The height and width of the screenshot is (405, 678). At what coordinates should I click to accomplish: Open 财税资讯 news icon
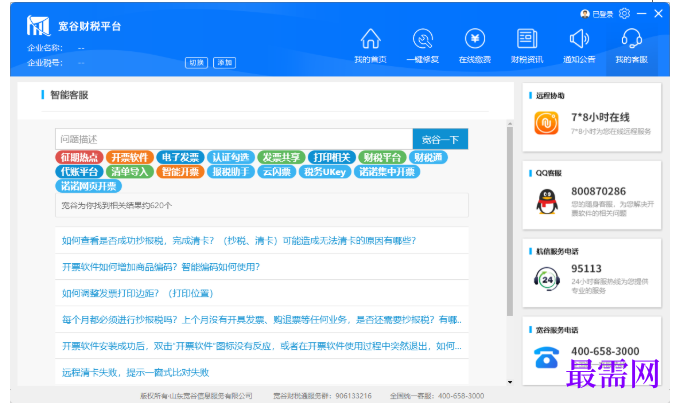tap(527, 38)
